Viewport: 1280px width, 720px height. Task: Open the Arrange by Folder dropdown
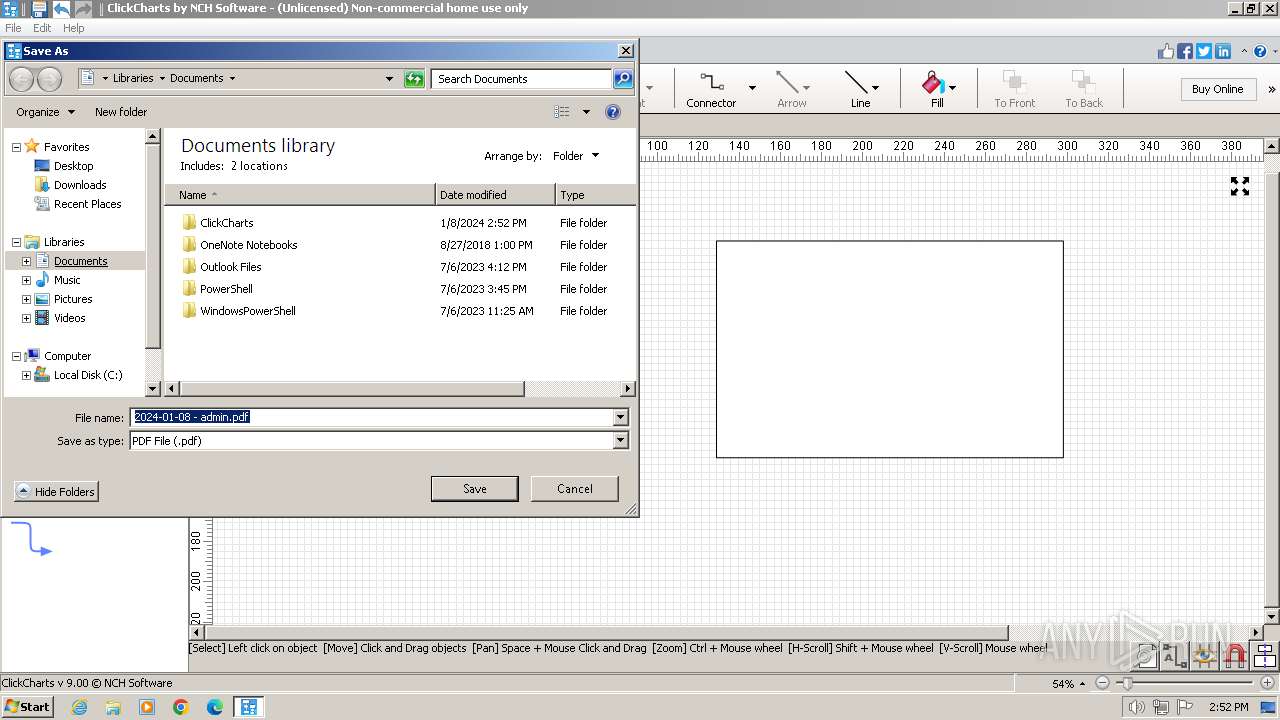tap(576, 156)
